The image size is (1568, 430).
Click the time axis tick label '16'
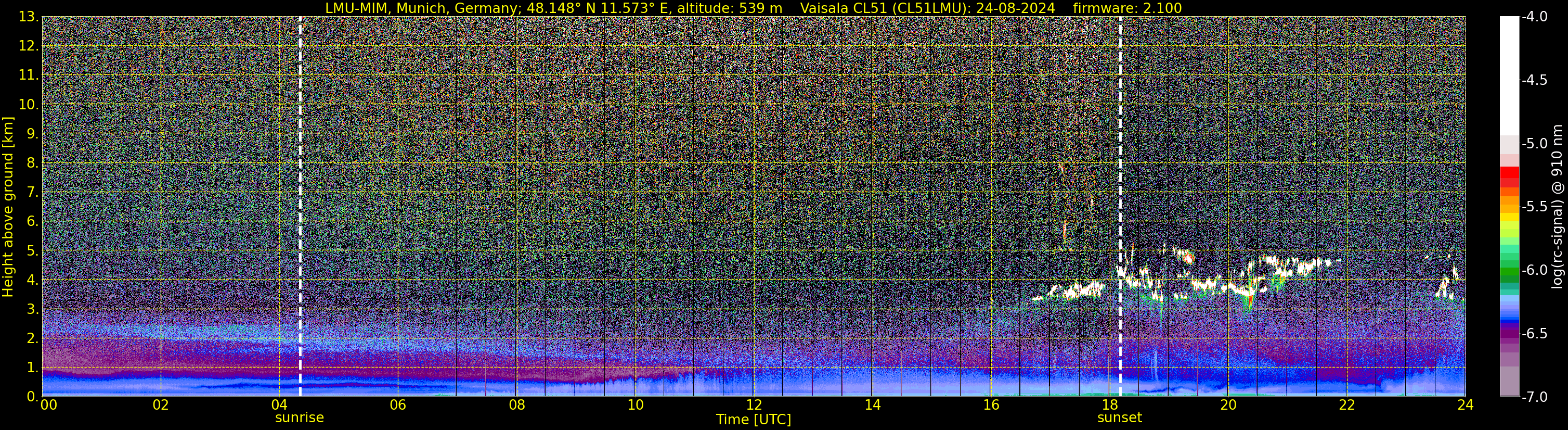(991, 405)
